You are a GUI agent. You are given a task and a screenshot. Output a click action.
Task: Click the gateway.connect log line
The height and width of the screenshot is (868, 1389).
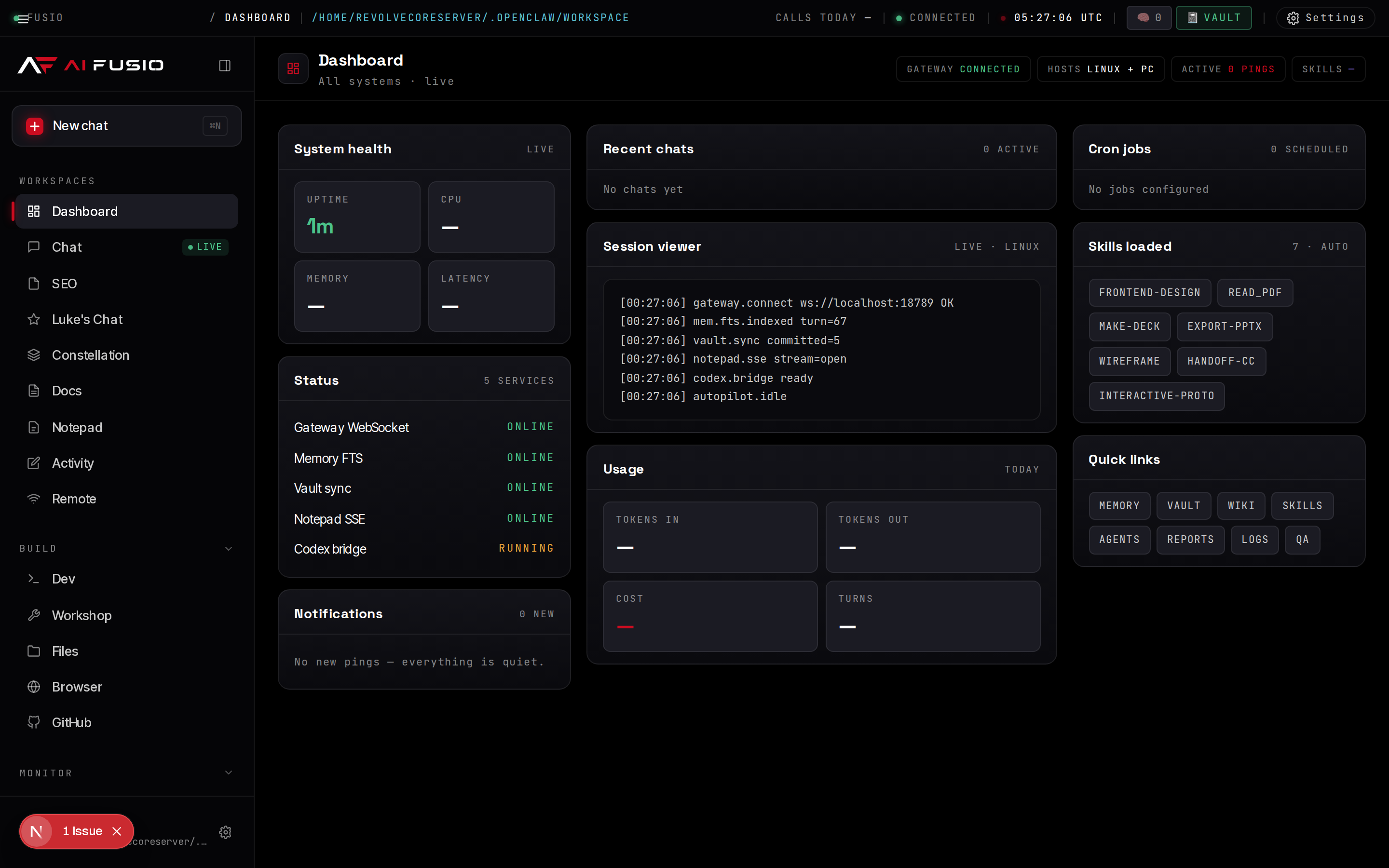point(787,302)
